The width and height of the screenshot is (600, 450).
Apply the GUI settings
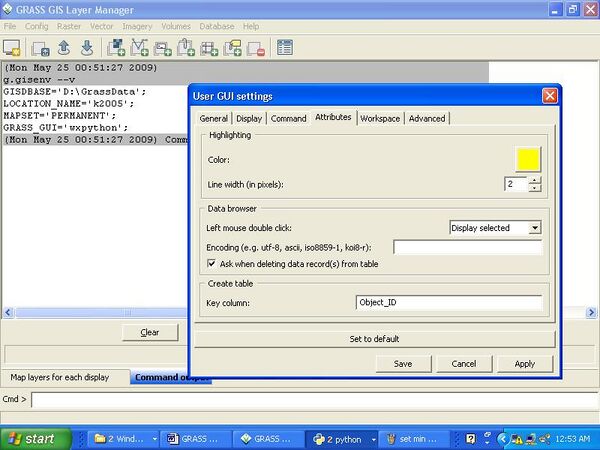525,364
